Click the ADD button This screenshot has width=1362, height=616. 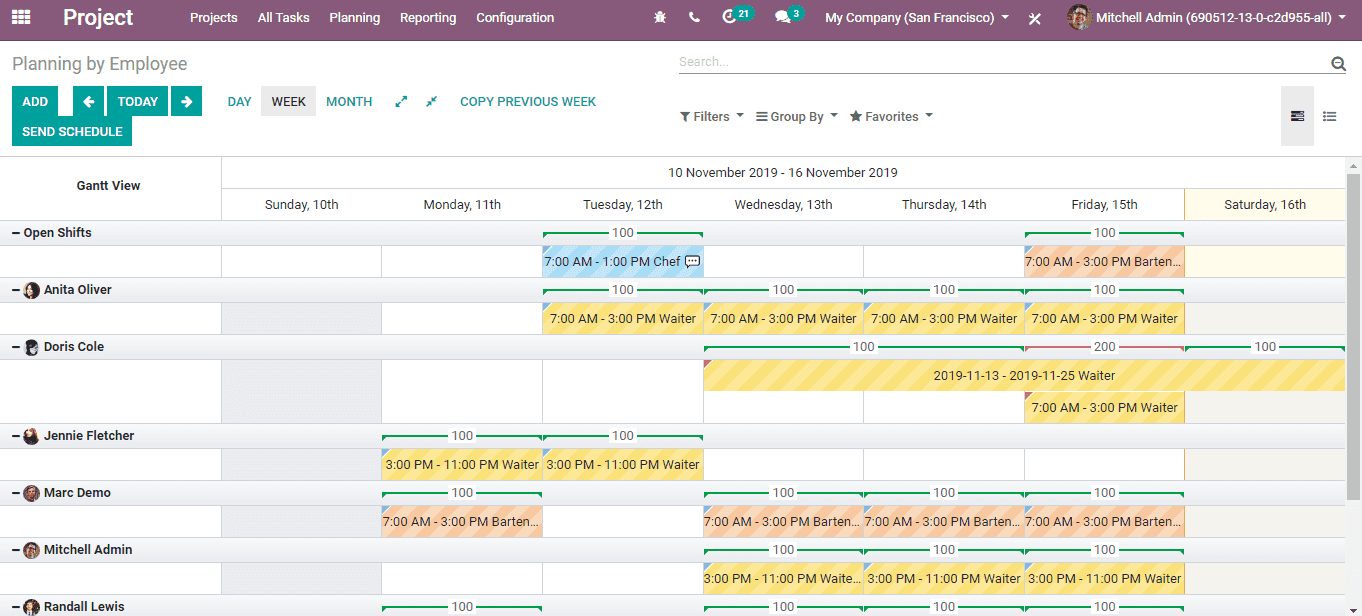tap(35, 101)
